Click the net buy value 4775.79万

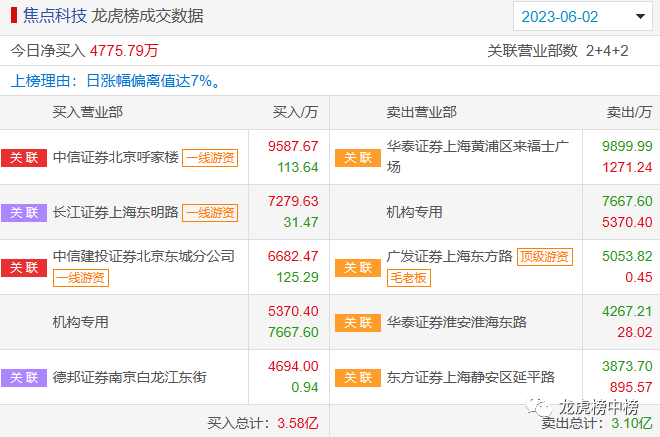tap(124, 51)
